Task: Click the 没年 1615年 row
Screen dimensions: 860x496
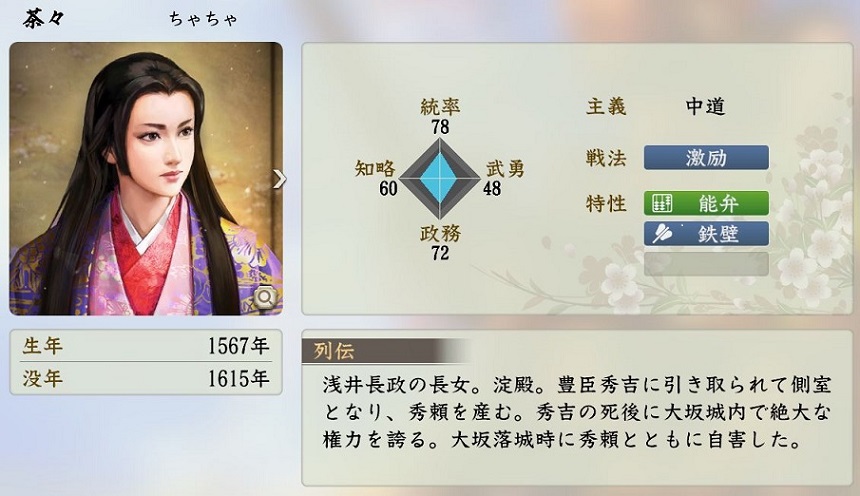Action: coord(146,379)
